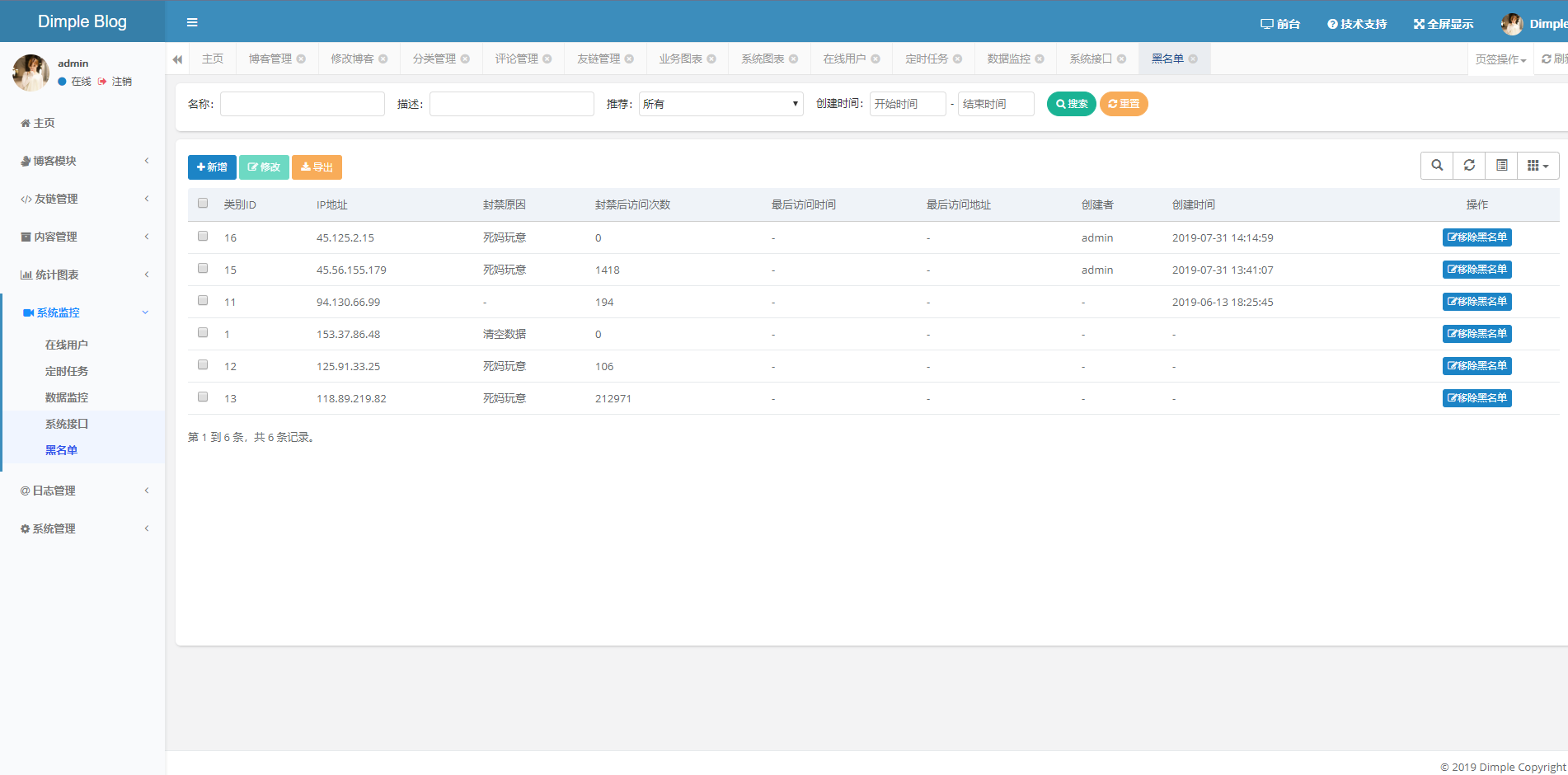1568x775 pixels.
Task: Open 数据监控 in the sidebar submenu
Action: (67, 397)
